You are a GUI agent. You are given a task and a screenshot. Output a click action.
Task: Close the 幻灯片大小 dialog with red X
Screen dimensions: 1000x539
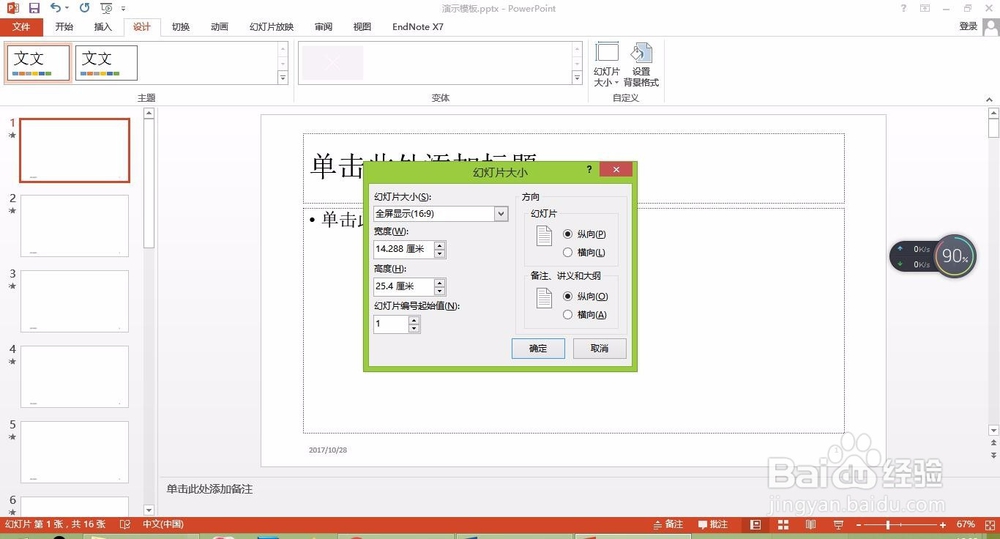pyautogui.click(x=616, y=169)
